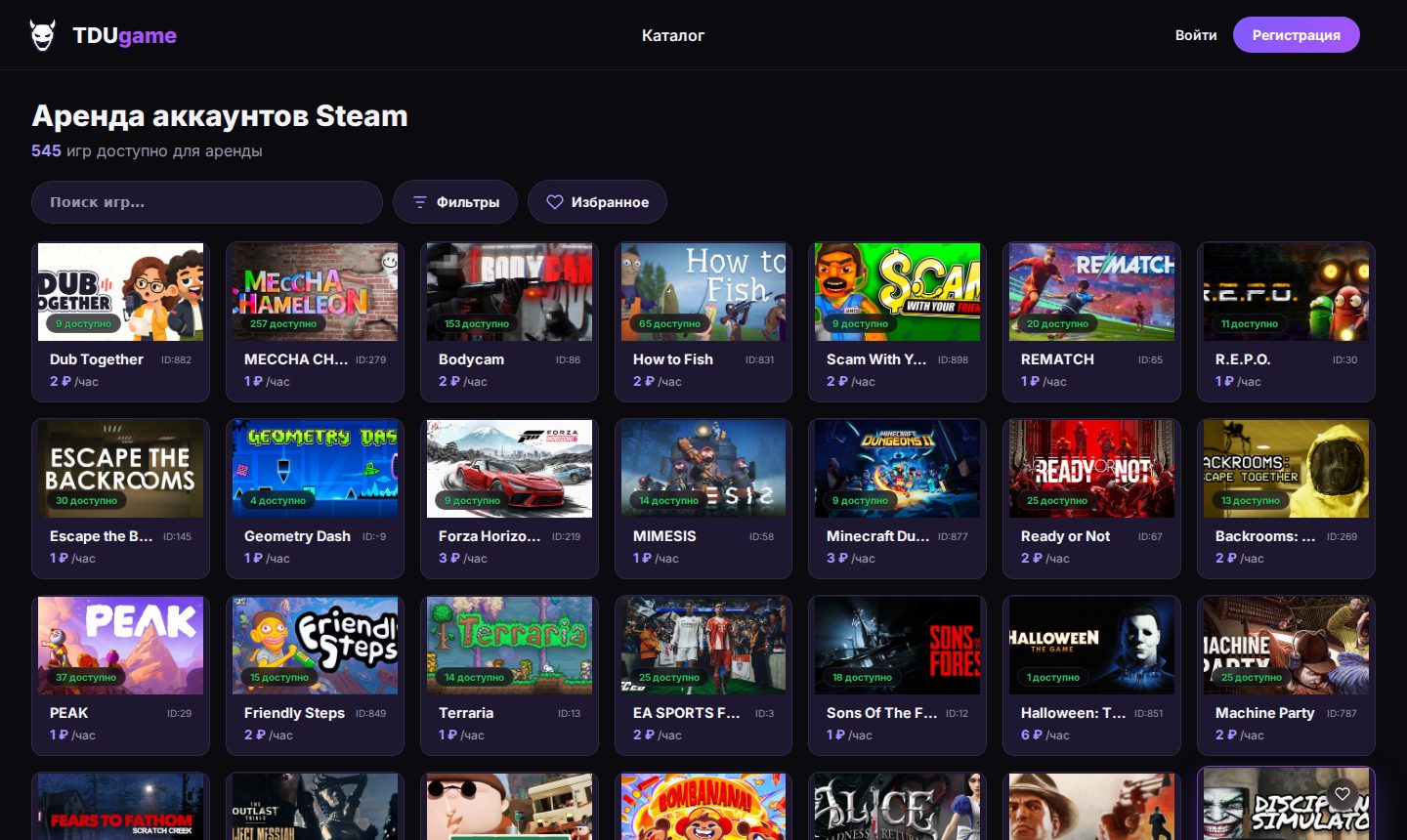This screenshot has width=1407, height=840.
Task: Select the Forza Horizon car cover
Action: click(x=510, y=469)
